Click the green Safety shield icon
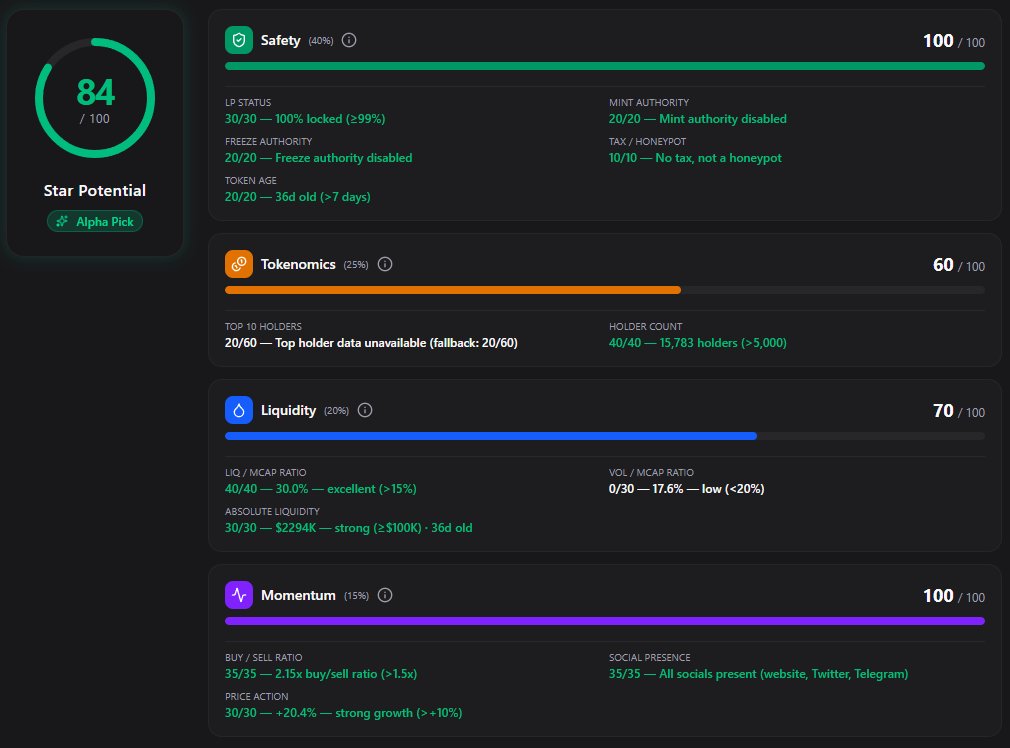The height and width of the screenshot is (748, 1010). point(238,40)
